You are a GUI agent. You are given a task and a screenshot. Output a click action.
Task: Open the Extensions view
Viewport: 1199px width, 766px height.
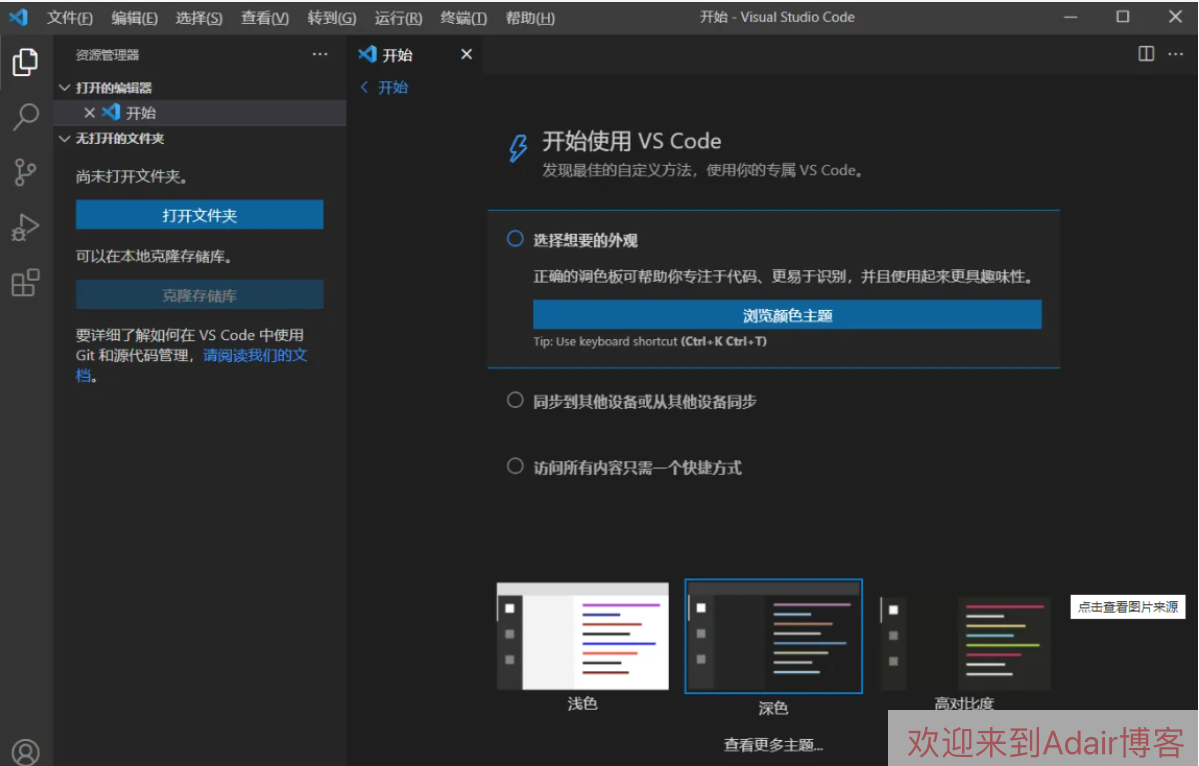point(25,282)
